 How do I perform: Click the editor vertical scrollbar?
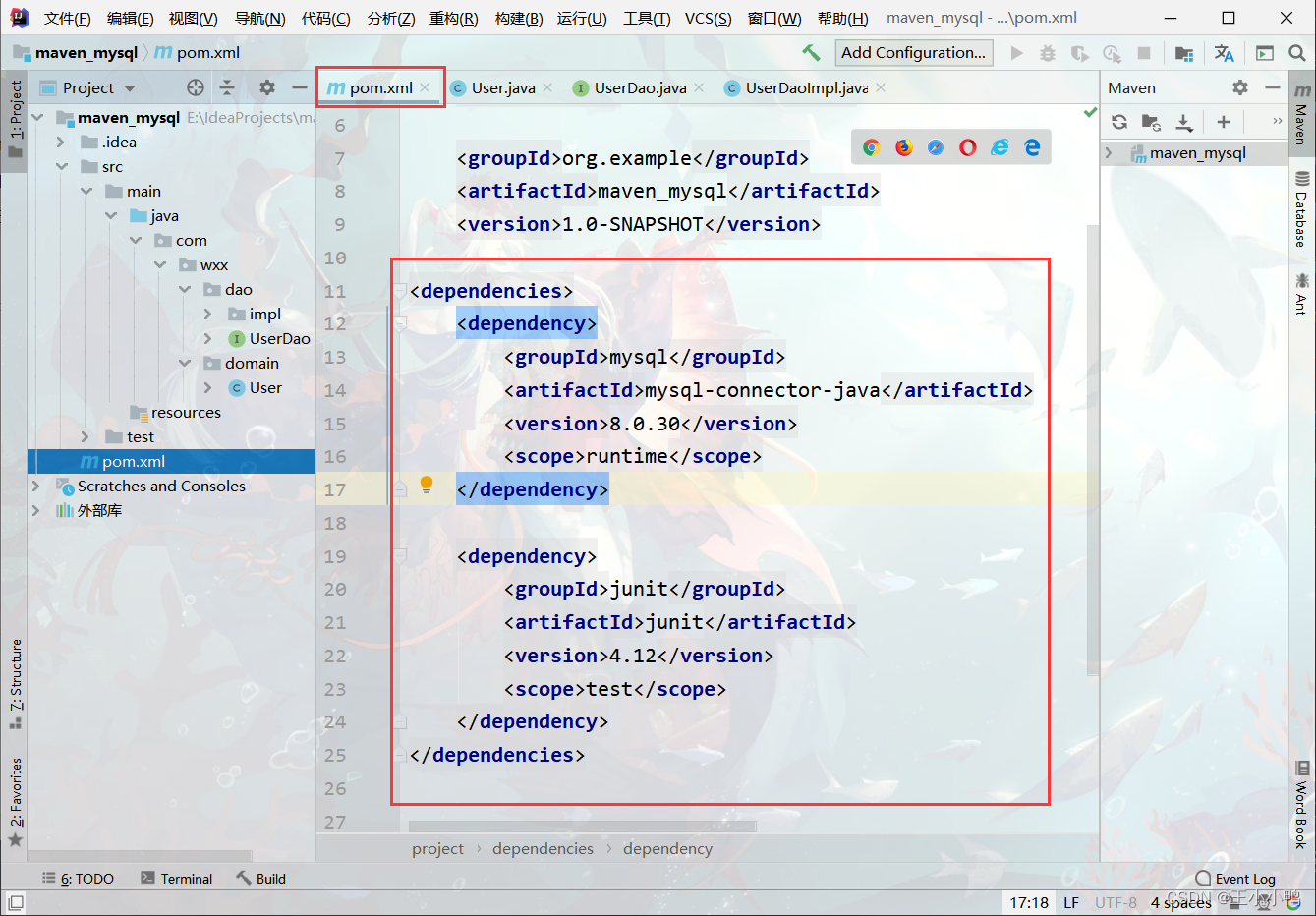pos(1093,450)
